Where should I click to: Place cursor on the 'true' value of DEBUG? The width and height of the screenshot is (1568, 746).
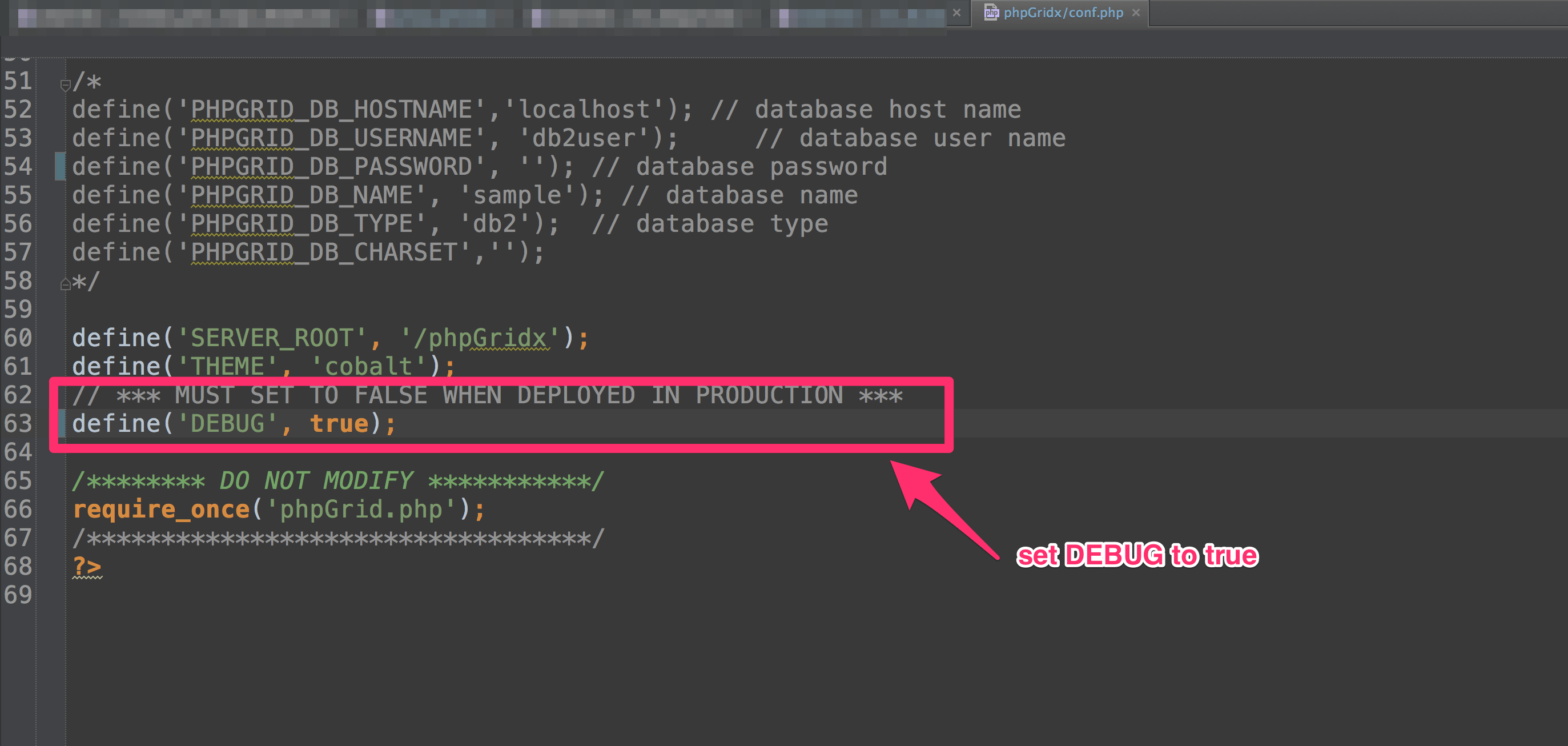click(x=339, y=424)
